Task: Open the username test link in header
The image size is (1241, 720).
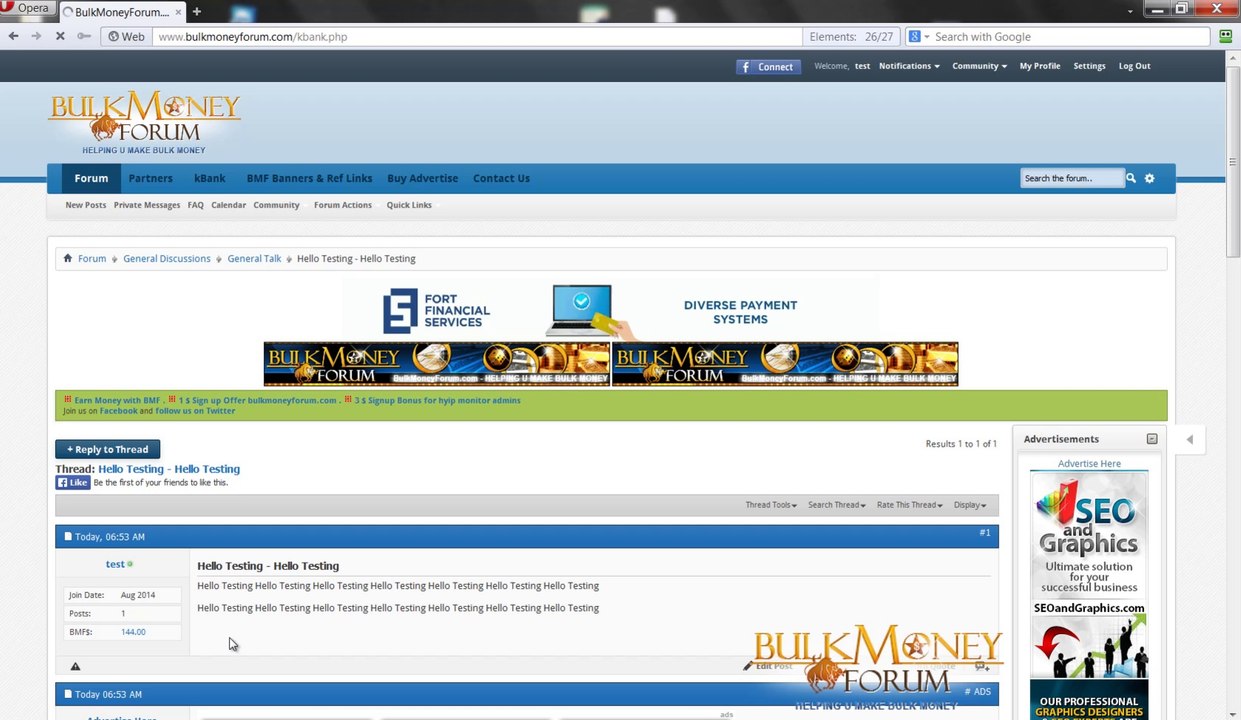Action: coord(862,66)
